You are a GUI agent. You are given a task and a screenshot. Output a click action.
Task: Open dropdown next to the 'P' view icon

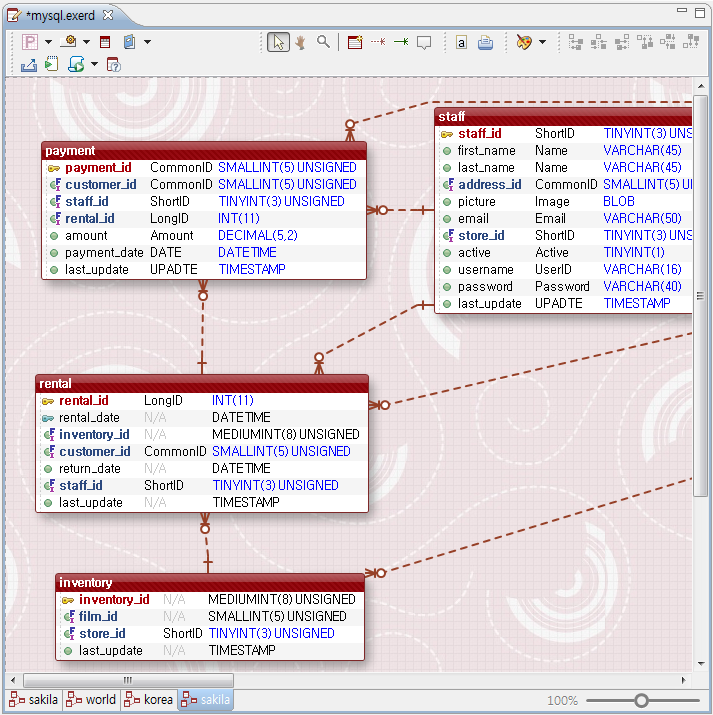[x=48, y=42]
